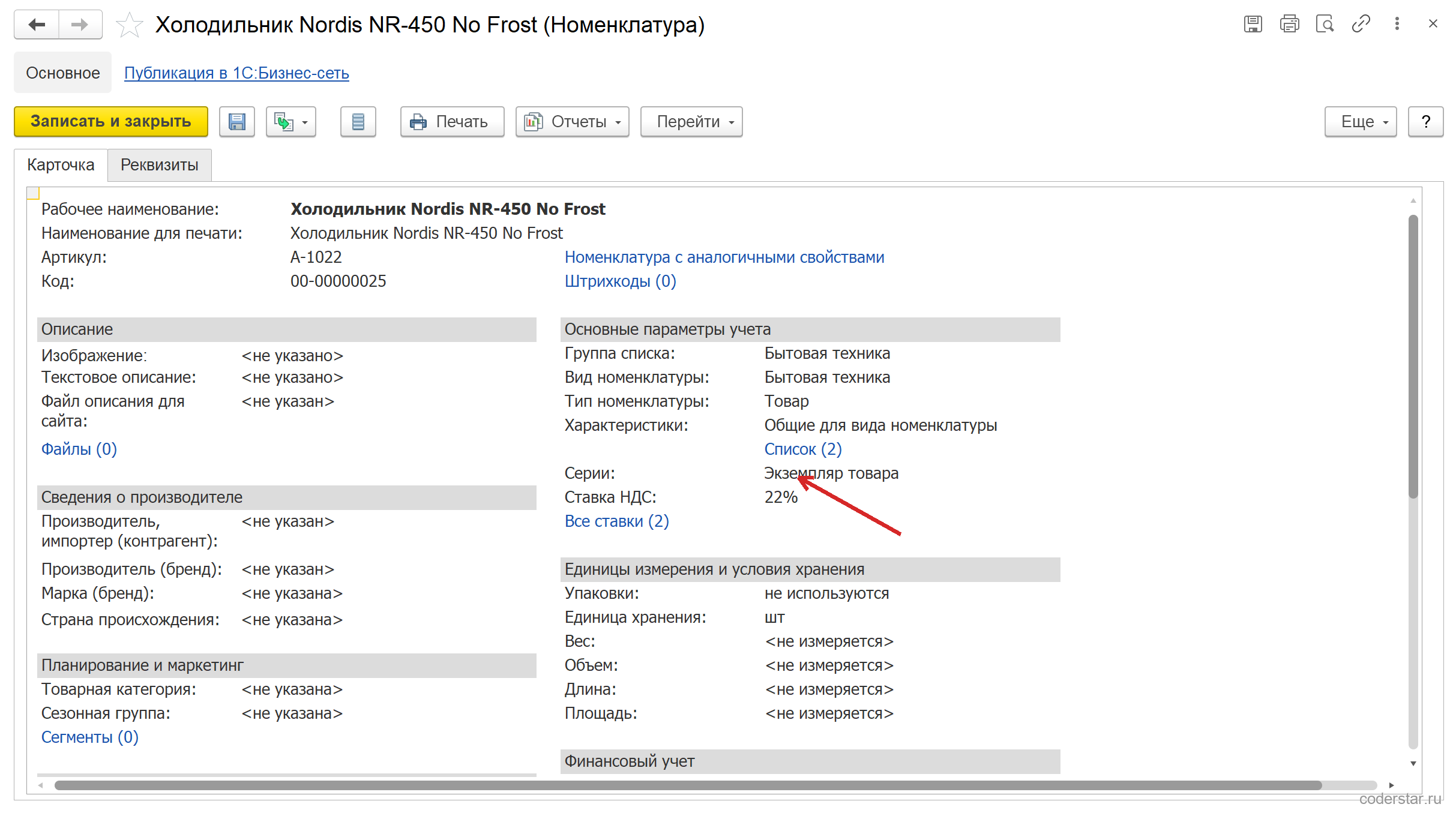The width and height of the screenshot is (1456, 813).
Task: Open the three-dot more options menu
Action: pos(1397,24)
